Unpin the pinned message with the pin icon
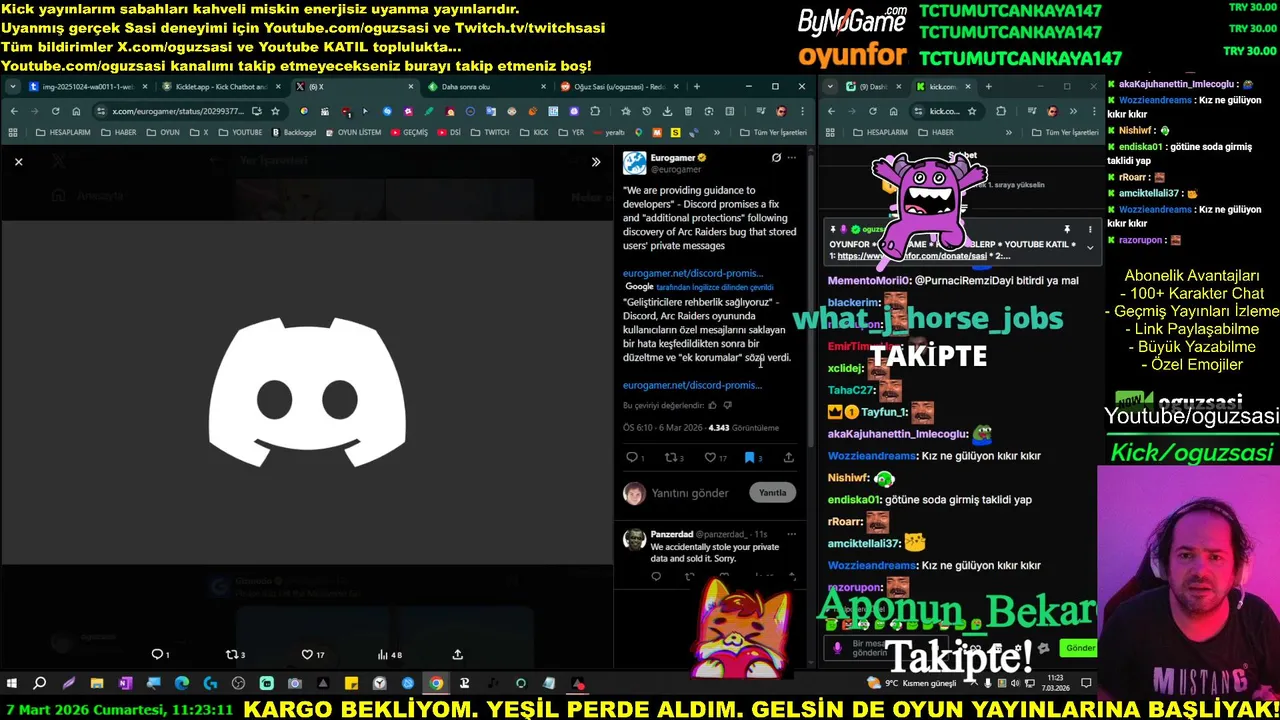 (1066, 230)
